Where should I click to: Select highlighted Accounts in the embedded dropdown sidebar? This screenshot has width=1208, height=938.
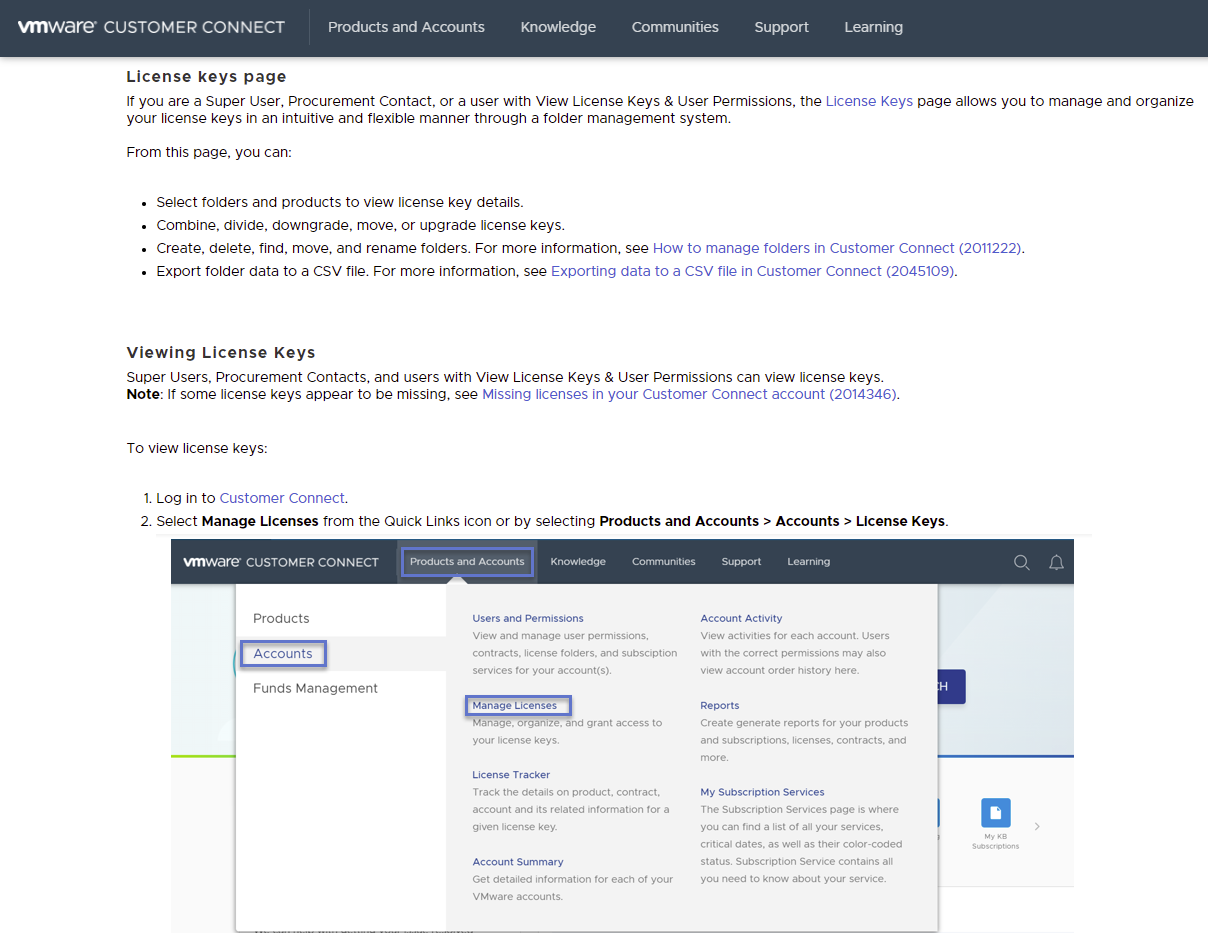click(x=283, y=654)
